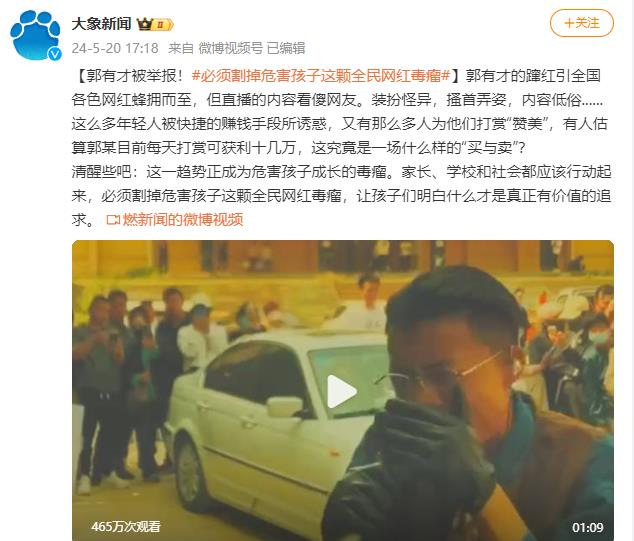Click the post paragraph starting 清醒些吧
This screenshot has width=634, height=541.
(341, 196)
